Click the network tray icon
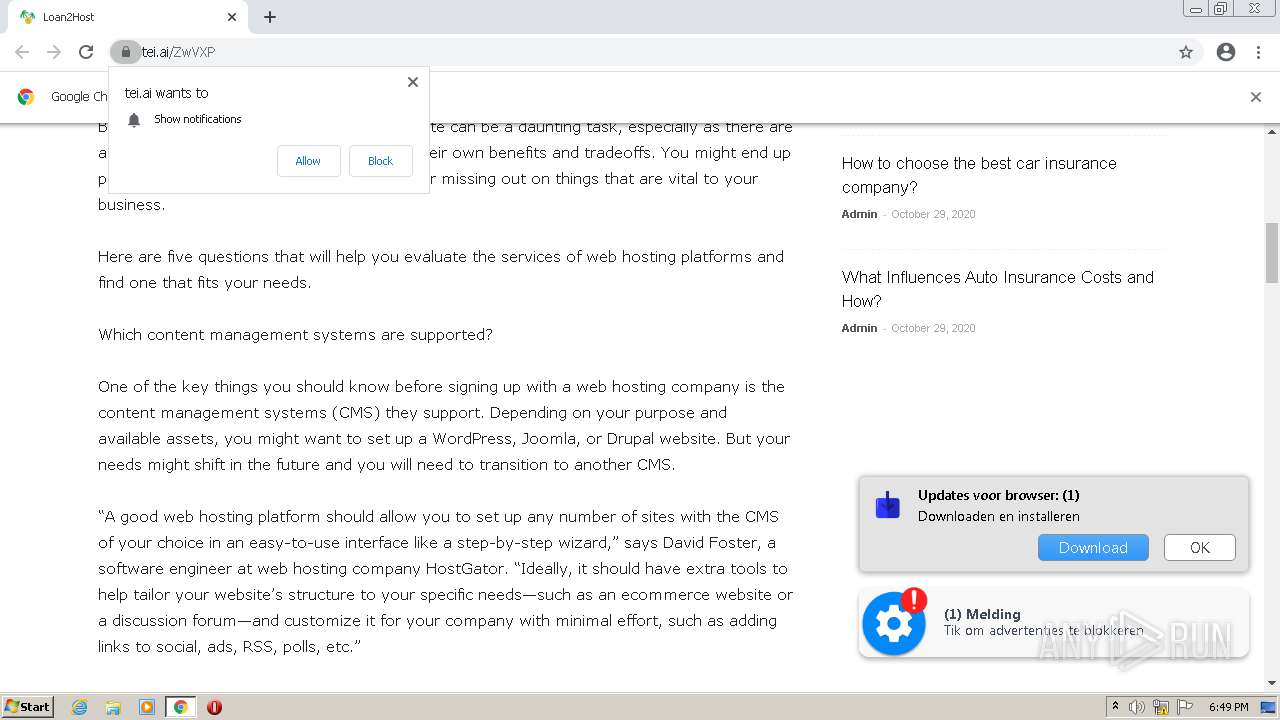The image size is (1280, 720). coord(1161,707)
